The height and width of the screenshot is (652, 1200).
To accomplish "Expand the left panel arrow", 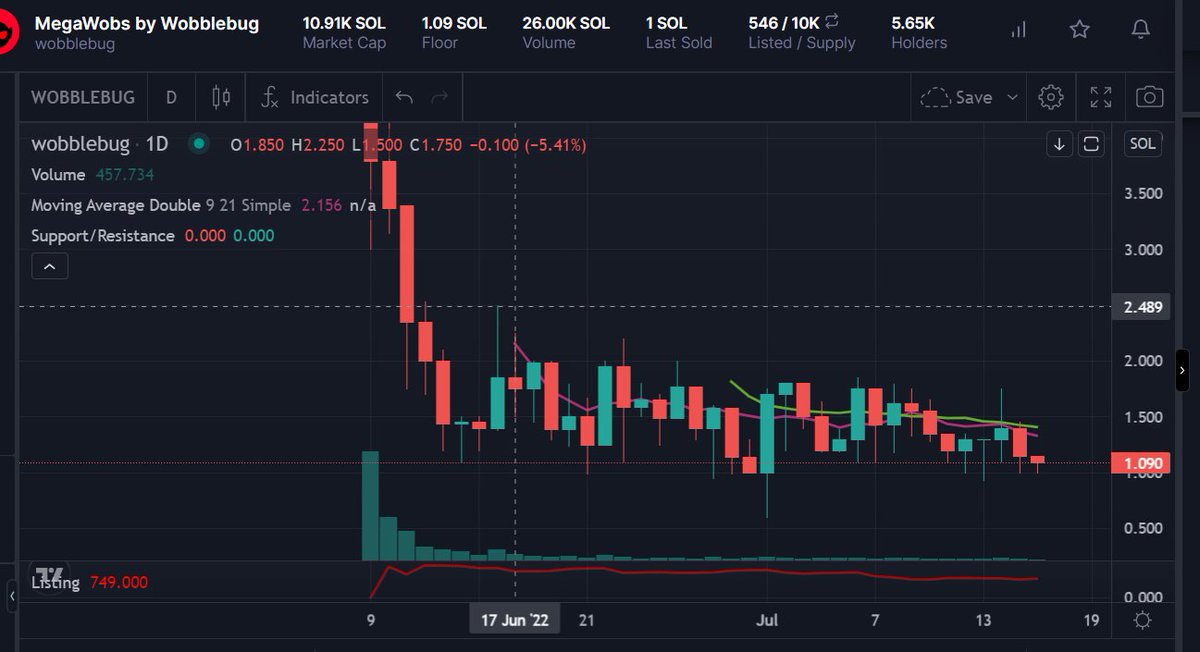I will [12, 596].
